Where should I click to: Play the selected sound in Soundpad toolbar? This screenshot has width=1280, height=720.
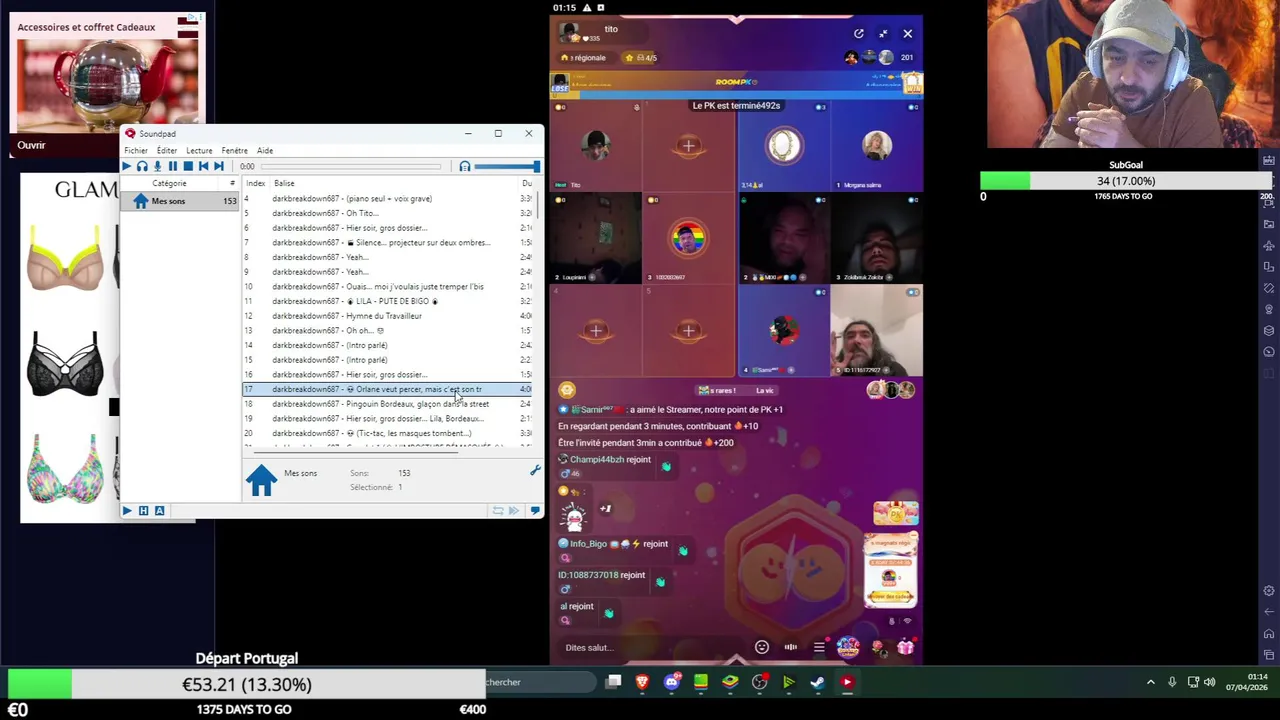pos(127,166)
